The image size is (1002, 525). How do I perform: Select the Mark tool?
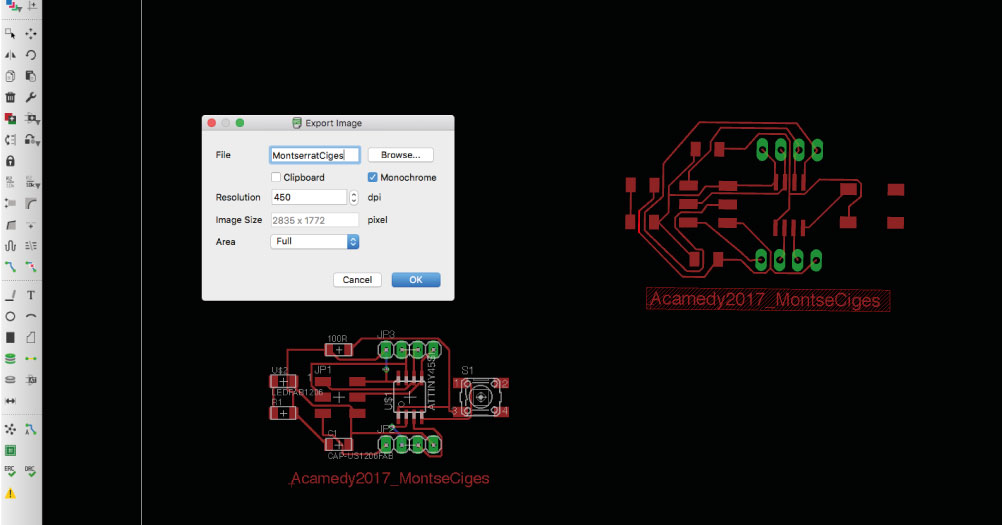(x=31, y=6)
